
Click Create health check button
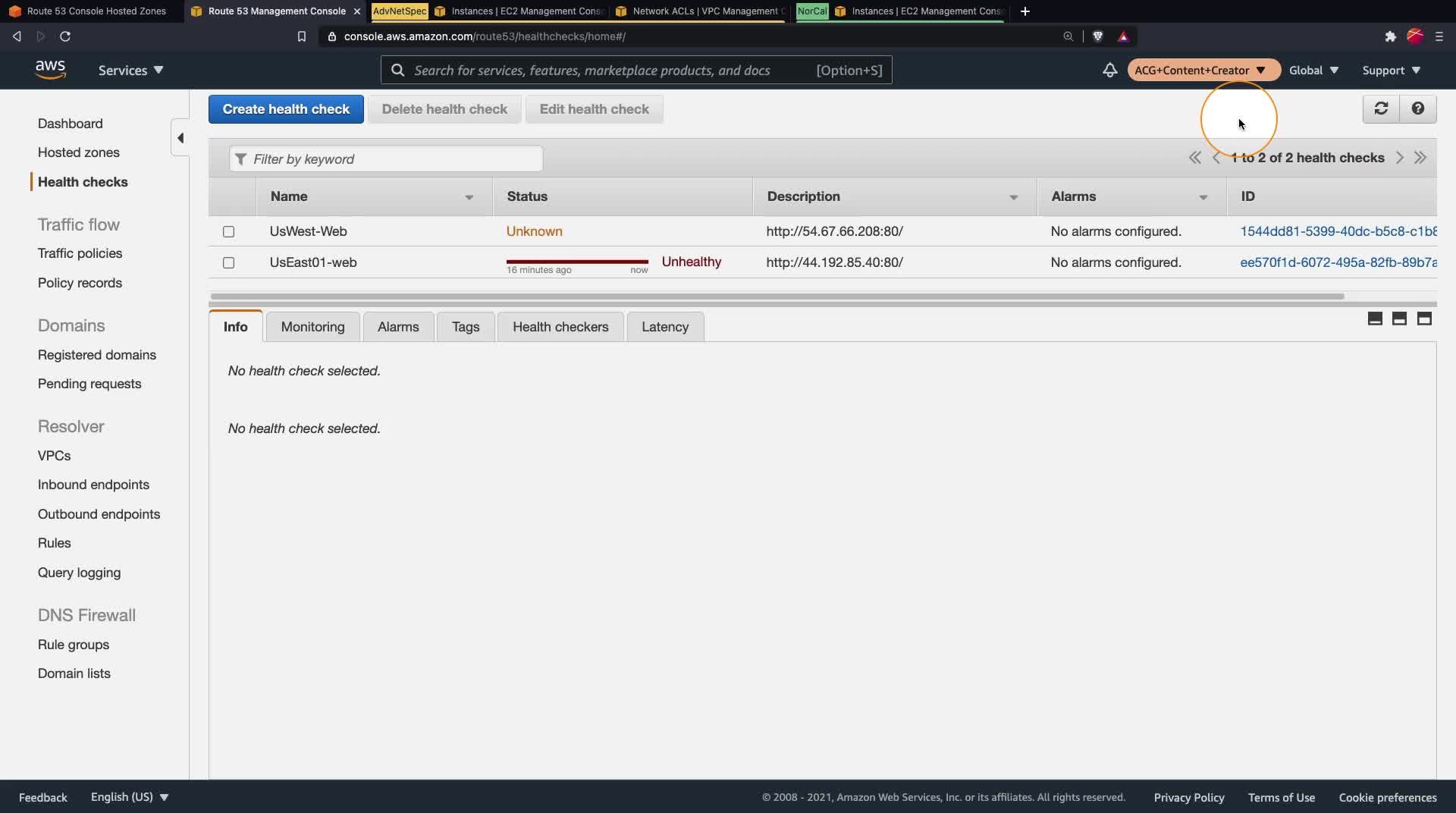pos(286,109)
